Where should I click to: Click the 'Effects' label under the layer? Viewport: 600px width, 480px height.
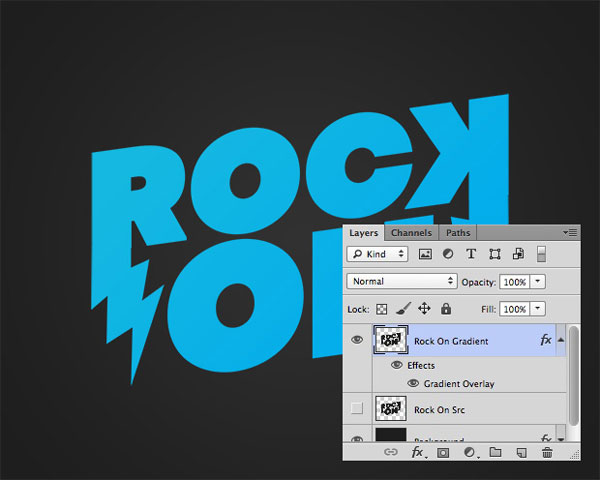(421, 366)
